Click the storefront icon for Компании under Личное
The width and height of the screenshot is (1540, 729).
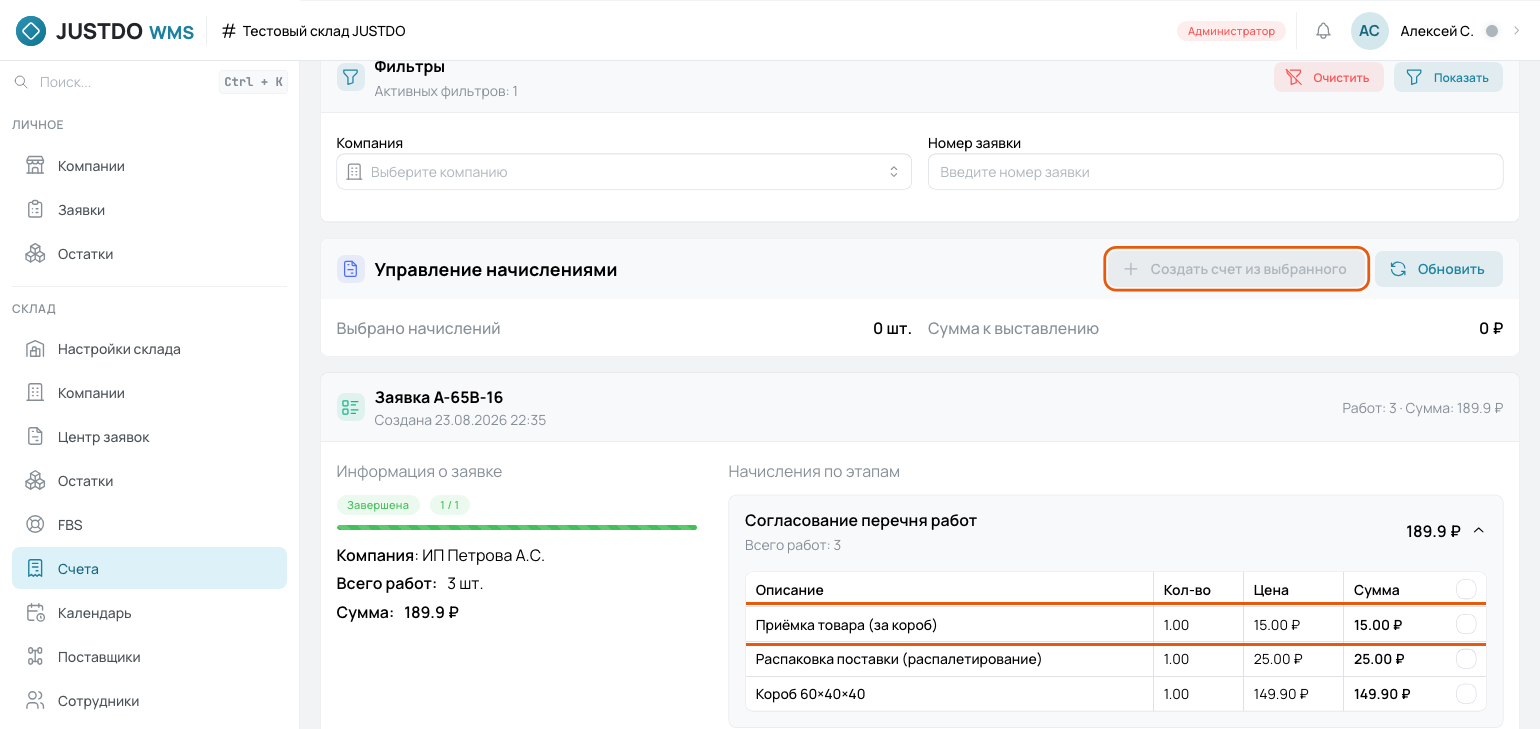pyautogui.click(x=35, y=166)
